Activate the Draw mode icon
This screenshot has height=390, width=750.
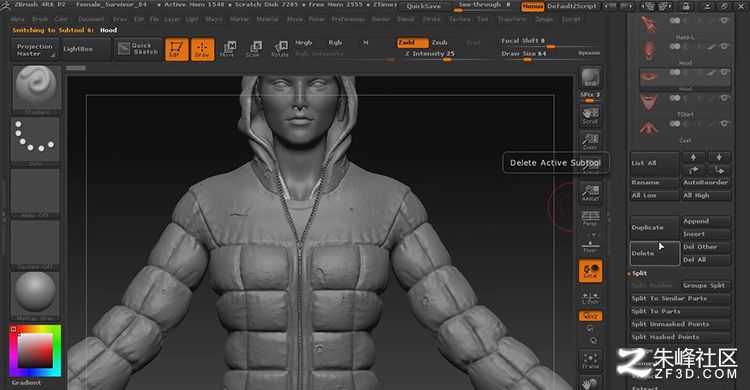tap(202, 49)
